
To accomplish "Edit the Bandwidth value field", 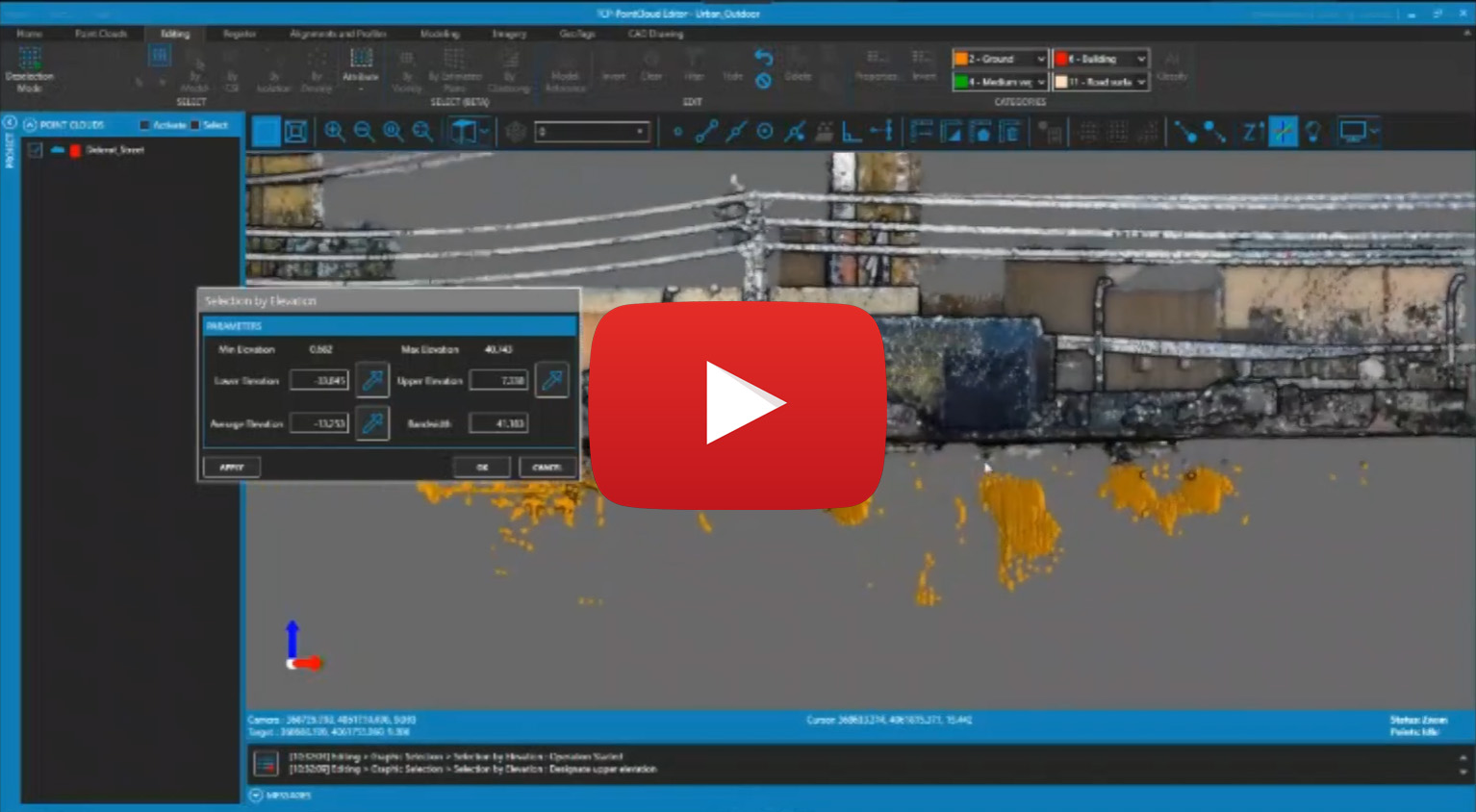I will [498, 423].
